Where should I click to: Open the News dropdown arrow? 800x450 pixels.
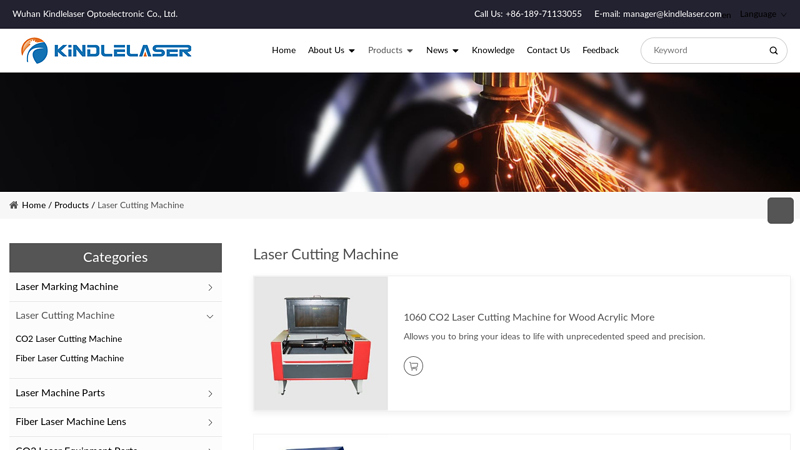click(456, 51)
